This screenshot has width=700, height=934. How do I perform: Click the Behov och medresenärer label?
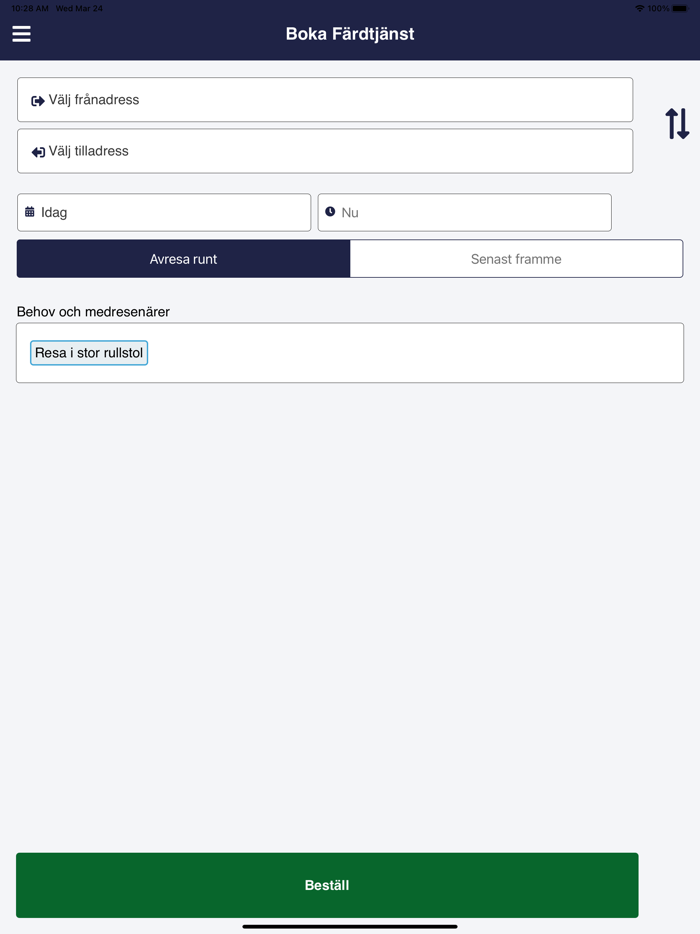(x=93, y=312)
